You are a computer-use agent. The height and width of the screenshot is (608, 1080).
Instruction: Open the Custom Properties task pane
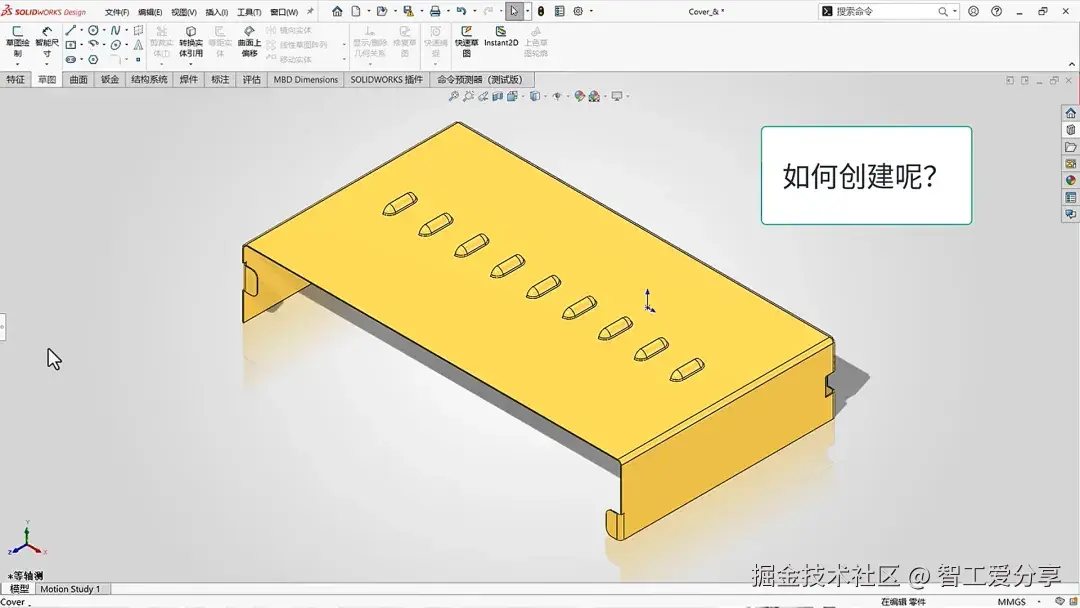1070,198
